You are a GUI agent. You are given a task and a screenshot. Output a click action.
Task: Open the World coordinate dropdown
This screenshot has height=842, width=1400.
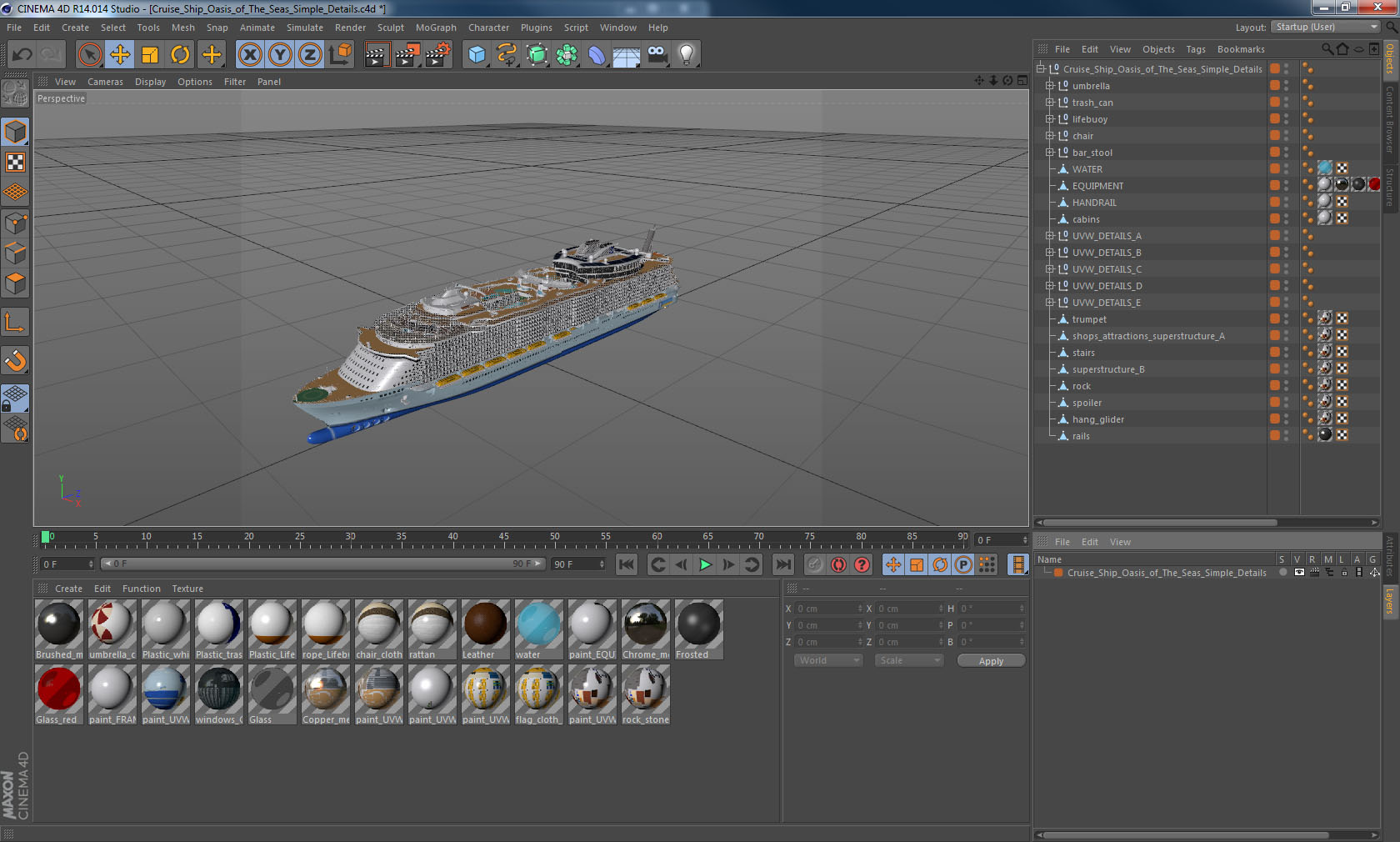828,660
